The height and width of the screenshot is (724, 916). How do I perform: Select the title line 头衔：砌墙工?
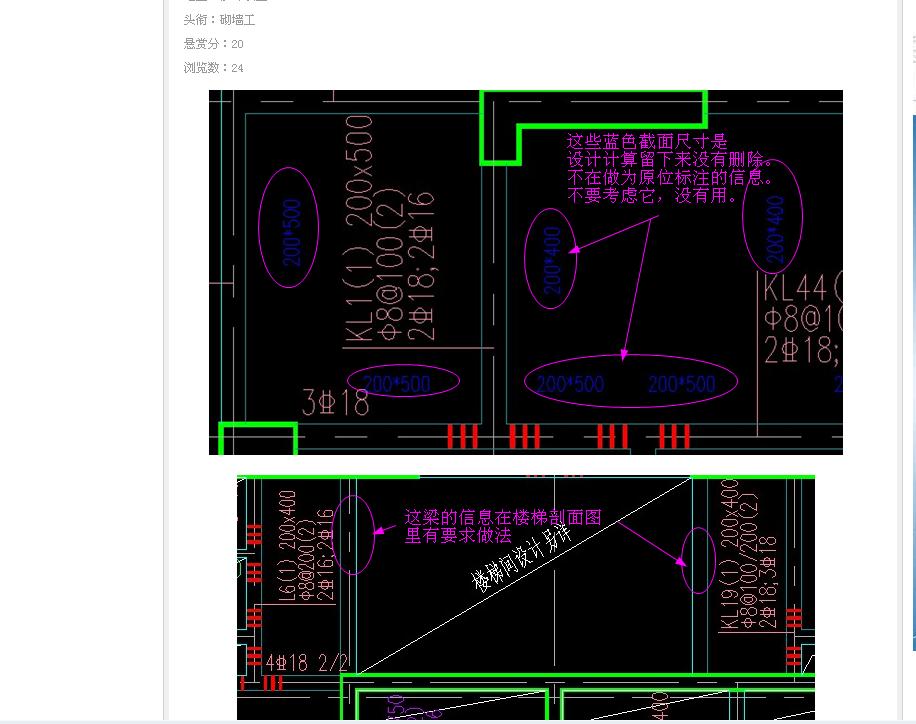click(219, 20)
